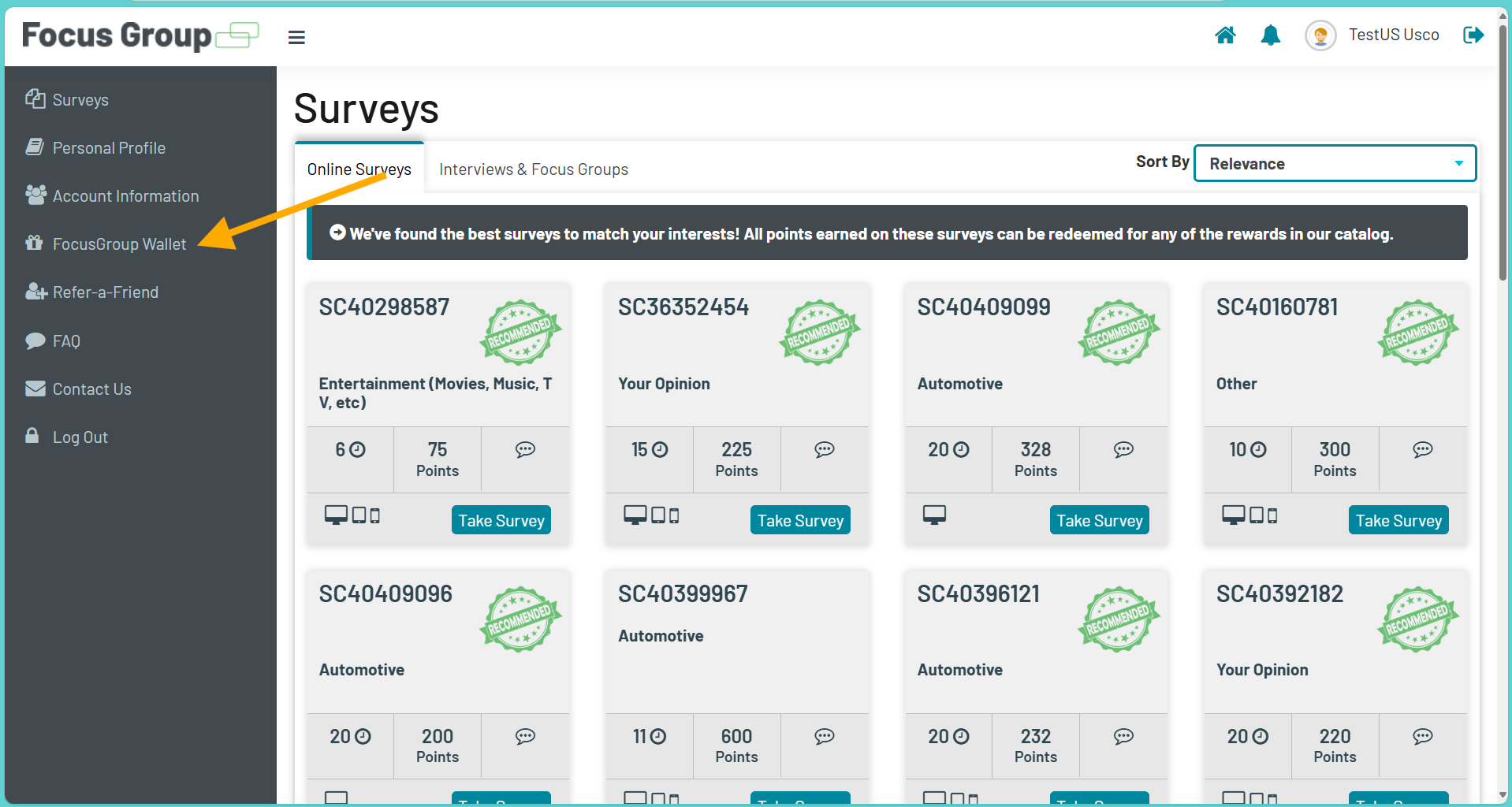The height and width of the screenshot is (807, 1512).
Task: Click comment icon on SC40298587 card
Action: coord(525,449)
